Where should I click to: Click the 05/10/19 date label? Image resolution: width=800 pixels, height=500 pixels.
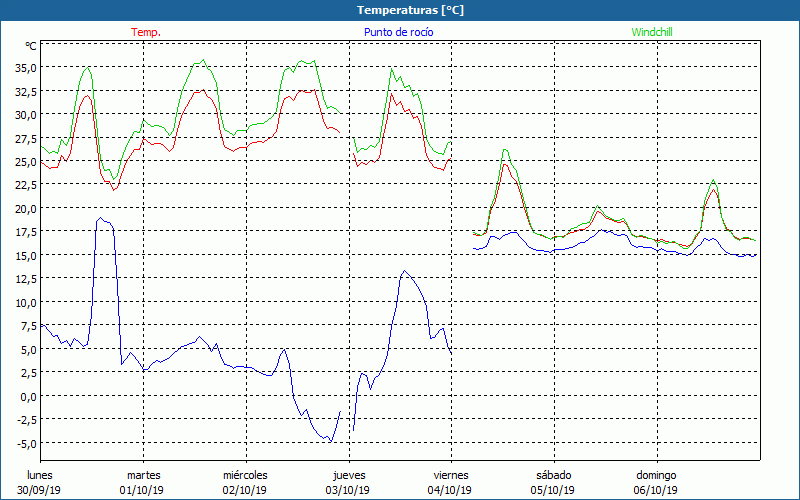tap(553, 490)
